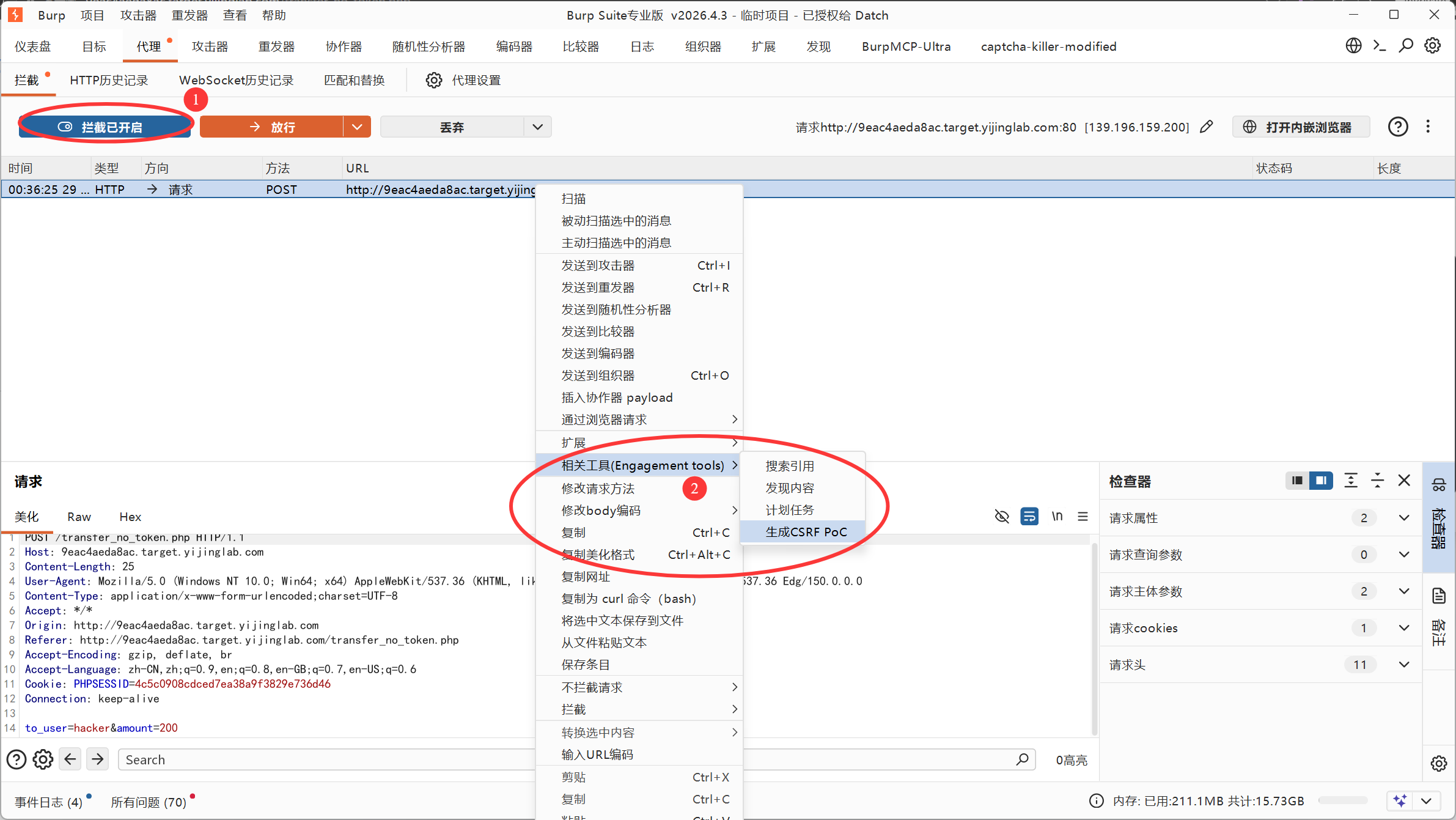This screenshot has width=1456, height=820.
Task: Click the search magnifier icon in top toolbar
Action: point(1406,46)
